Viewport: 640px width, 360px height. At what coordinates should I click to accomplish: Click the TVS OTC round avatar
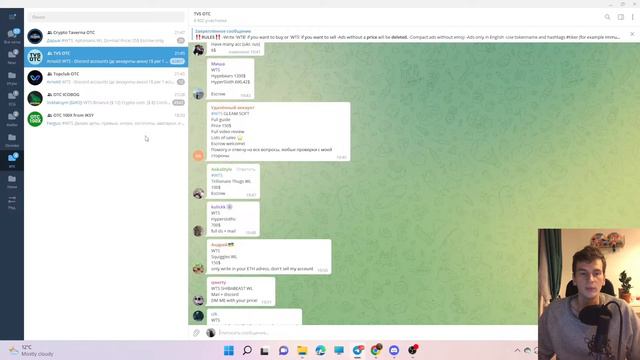pyautogui.click(x=35, y=57)
